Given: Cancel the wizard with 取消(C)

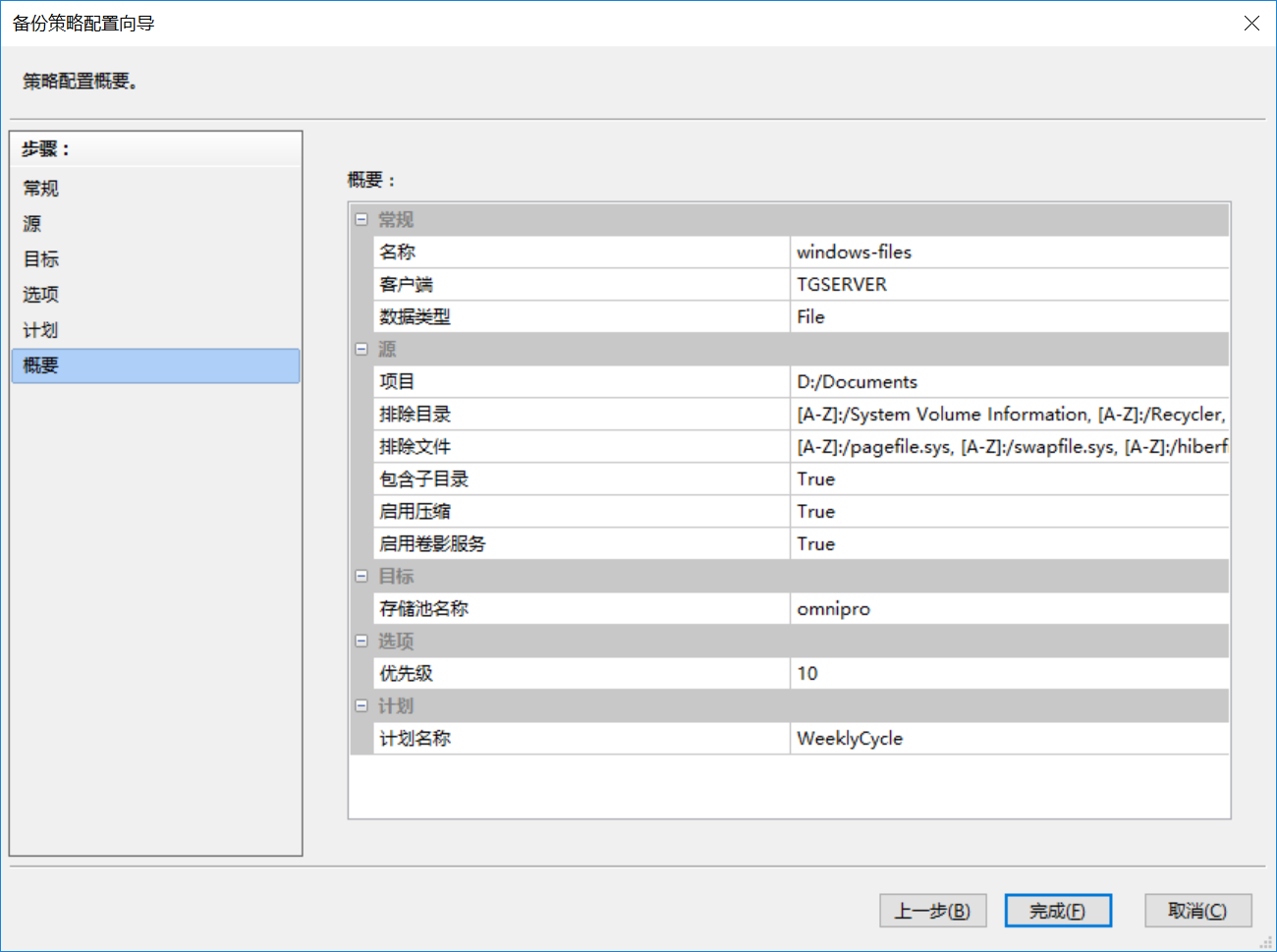Looking at the screenshot, I should tap(1197, 911).
